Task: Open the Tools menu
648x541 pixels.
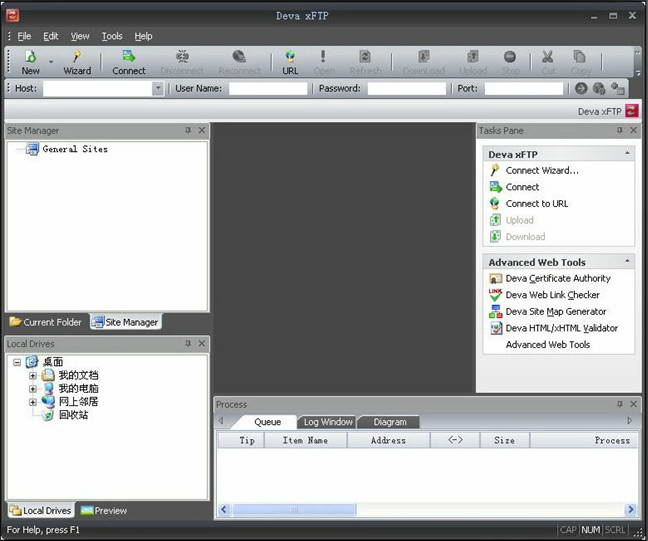Action: (112, 36)
